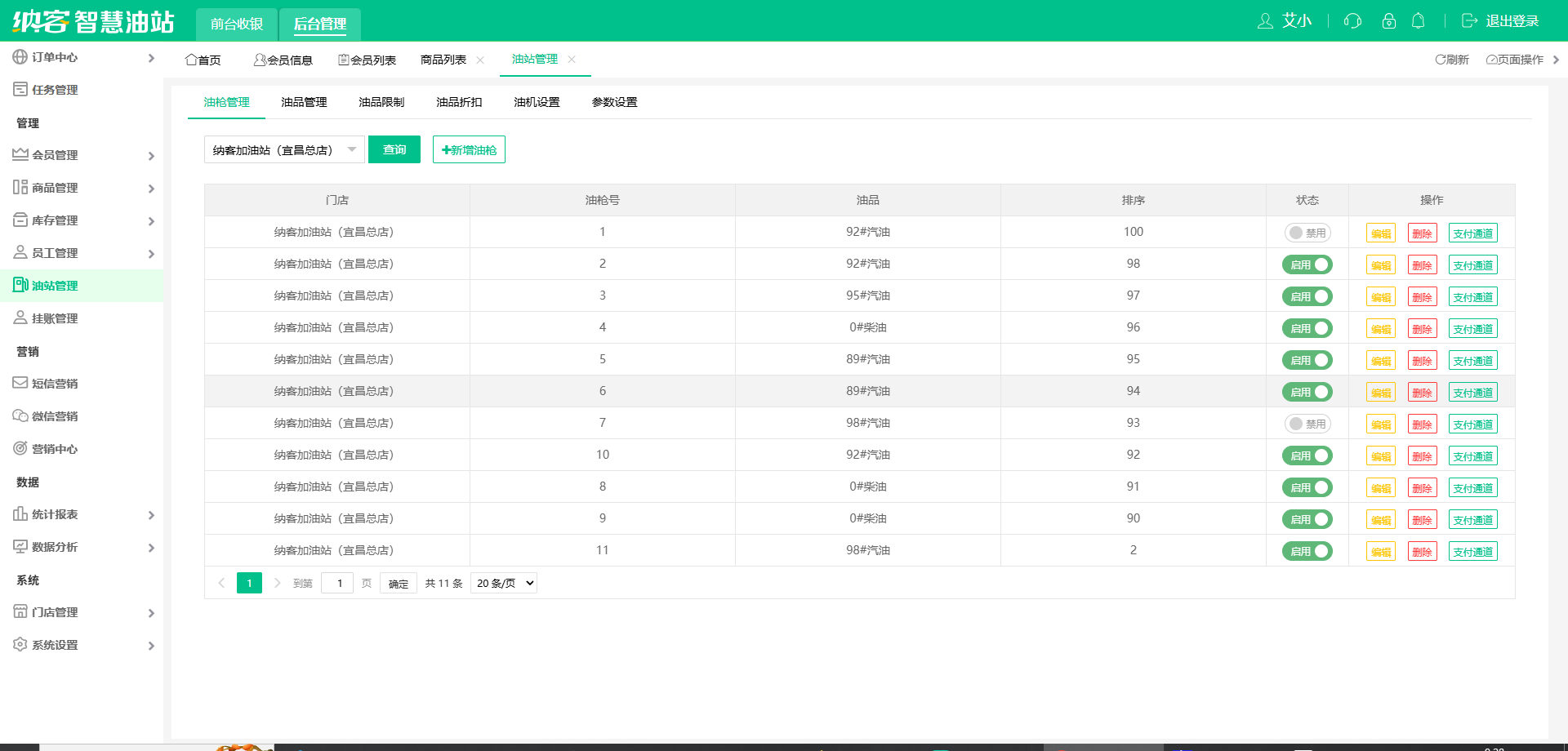Viewport: 1568px width, 751px height.
Task: Click the 退出登录 logout icon
Action: [1469, 21]
